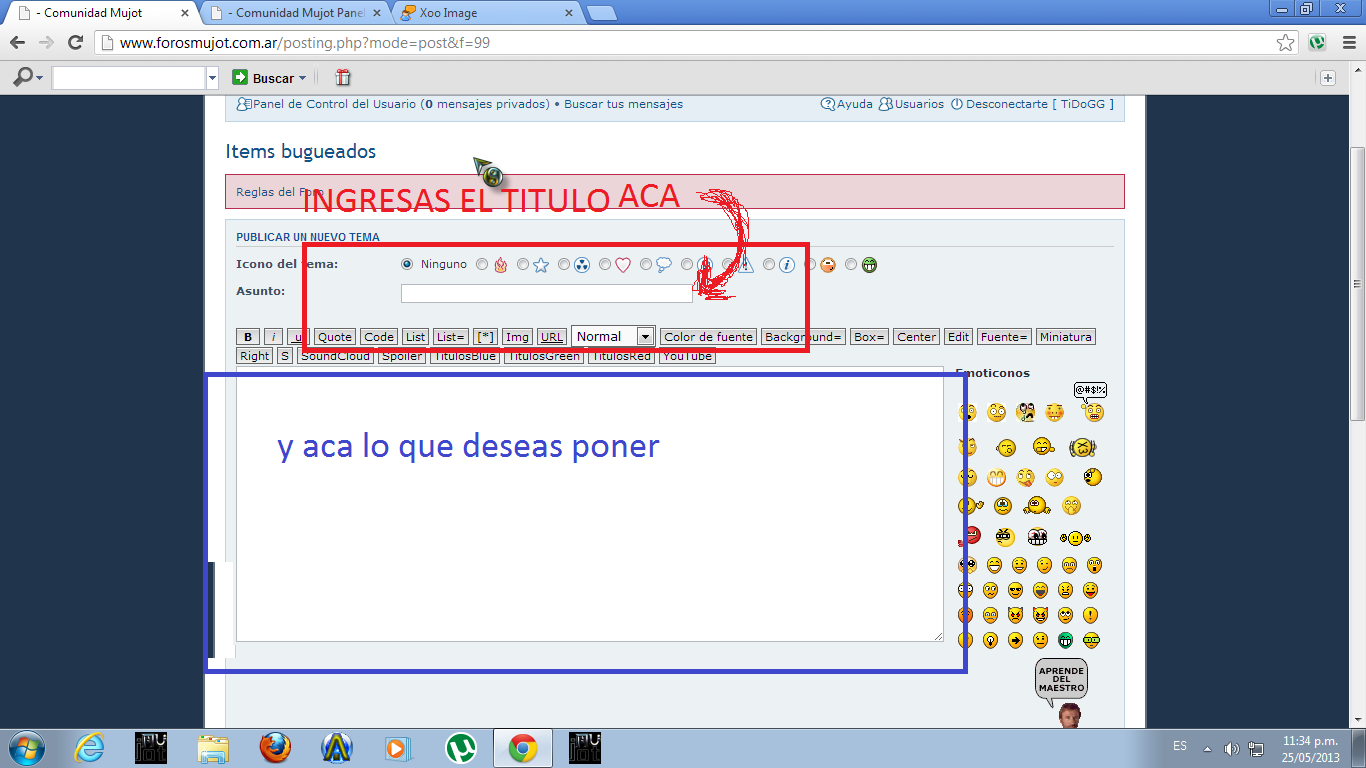Click the uTorrent extension icon in toolbar

click(1317, 43)
